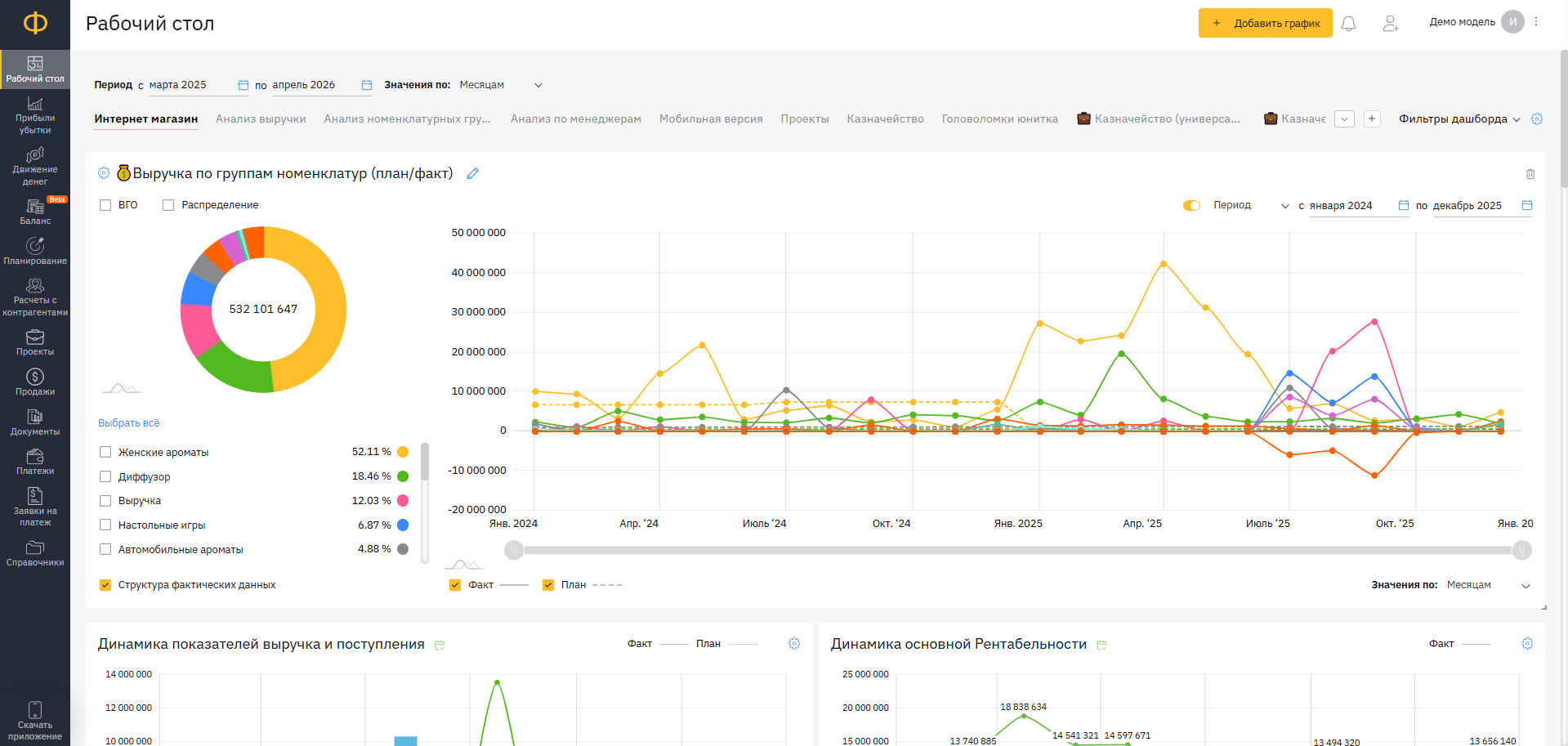Open settings gear of Выручка chart
The width and height of the screenshot is (1568, 746).
click(x=104, y=173)
